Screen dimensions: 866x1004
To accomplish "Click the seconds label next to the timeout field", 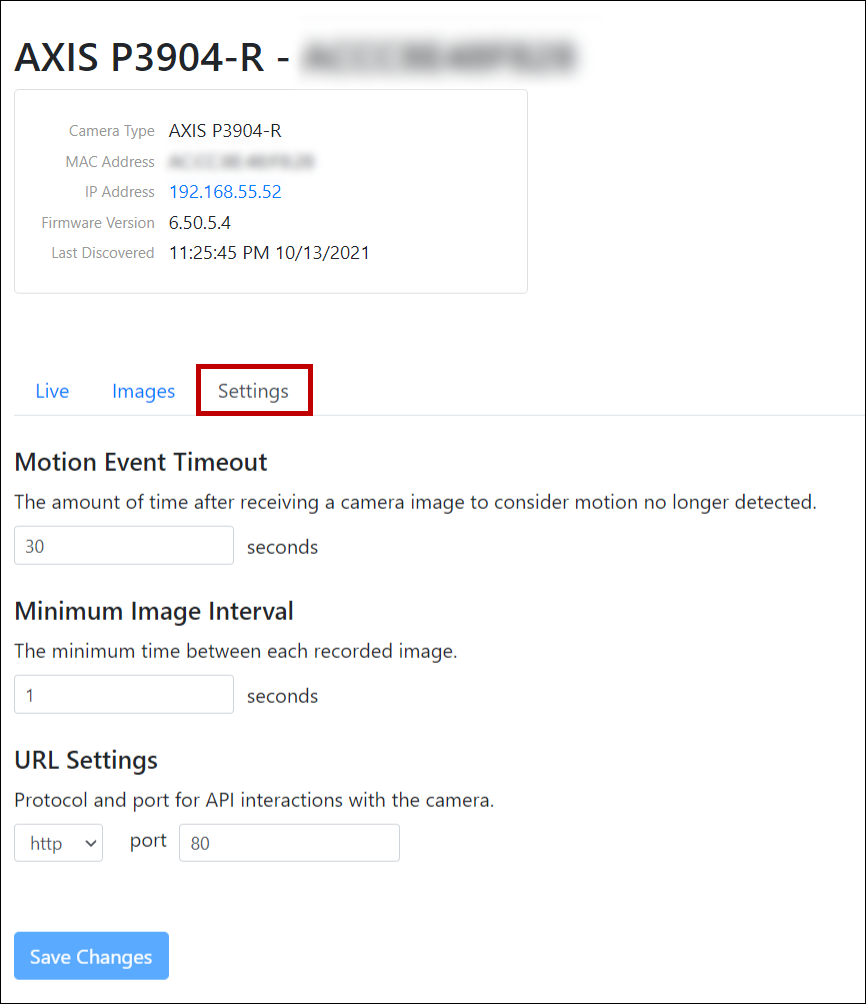I will click(282, 547).
